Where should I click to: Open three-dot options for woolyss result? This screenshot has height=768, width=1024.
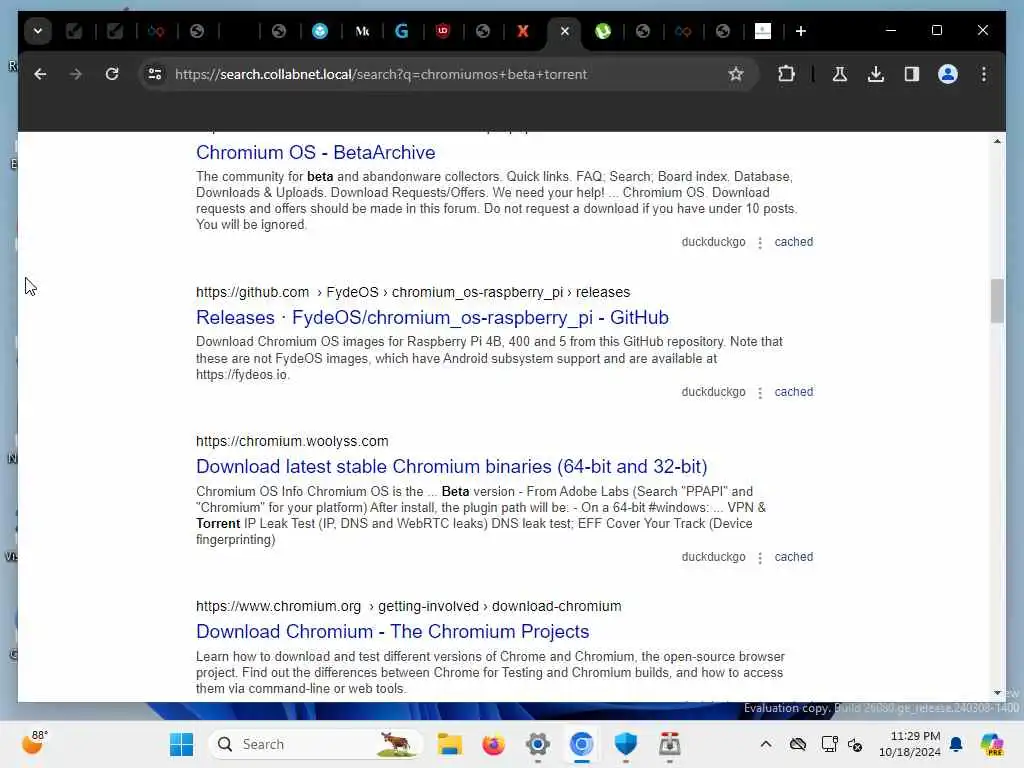pyautogui.click(x=760, y=558)
